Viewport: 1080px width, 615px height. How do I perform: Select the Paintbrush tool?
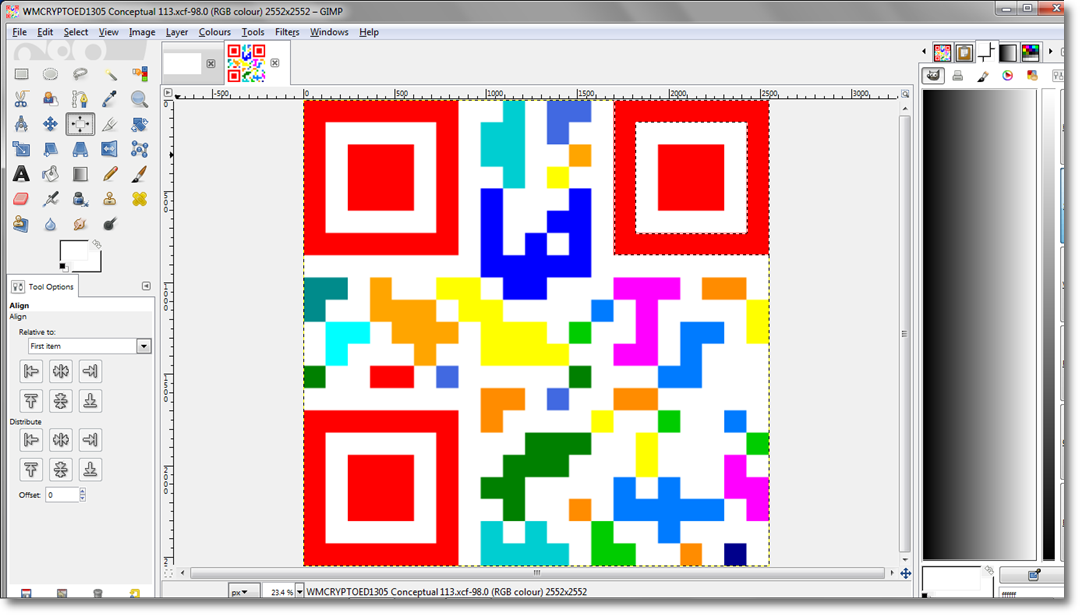point(140,174)
